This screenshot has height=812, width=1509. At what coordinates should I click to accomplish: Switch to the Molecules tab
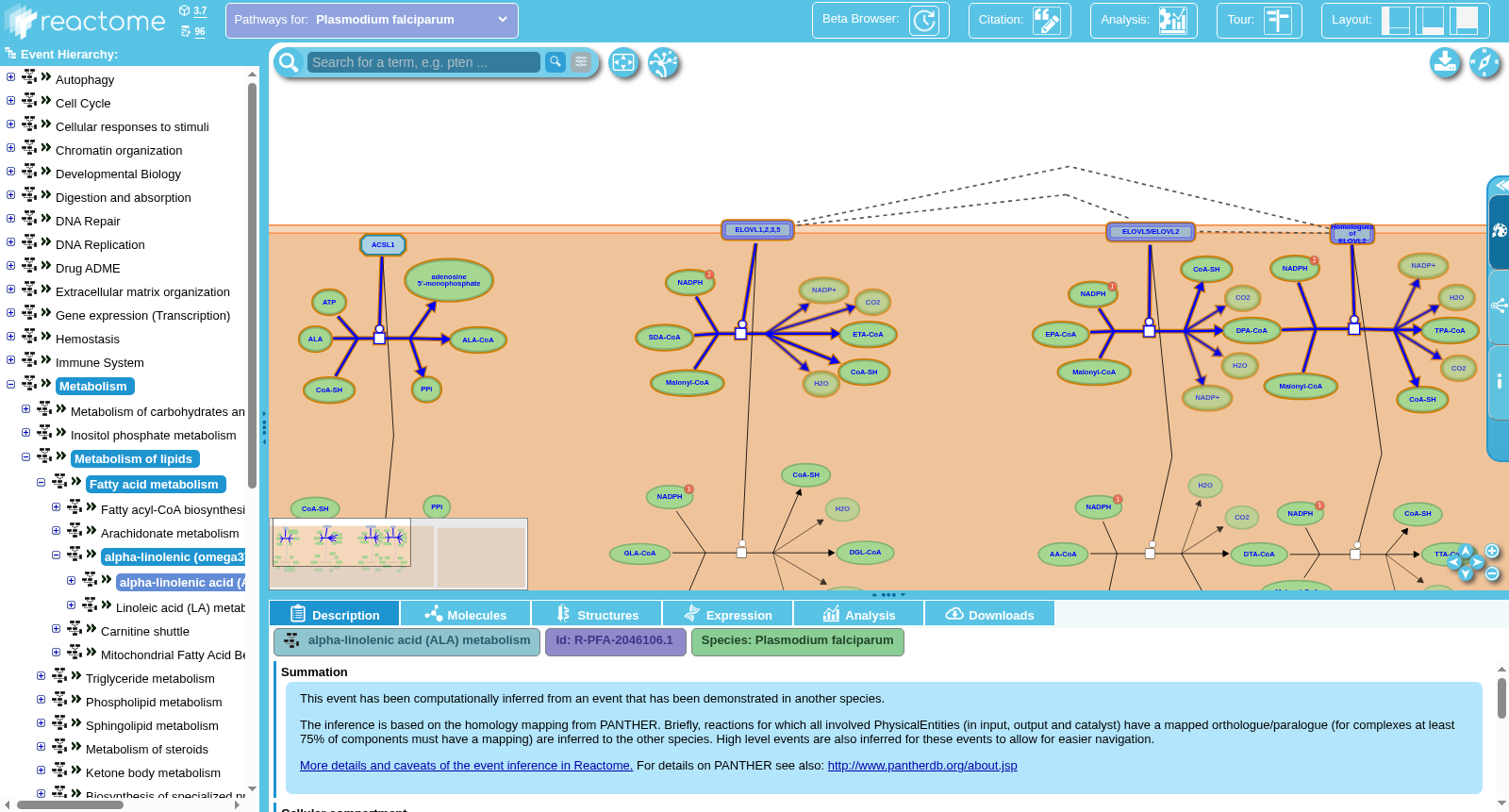pos(466,614)
